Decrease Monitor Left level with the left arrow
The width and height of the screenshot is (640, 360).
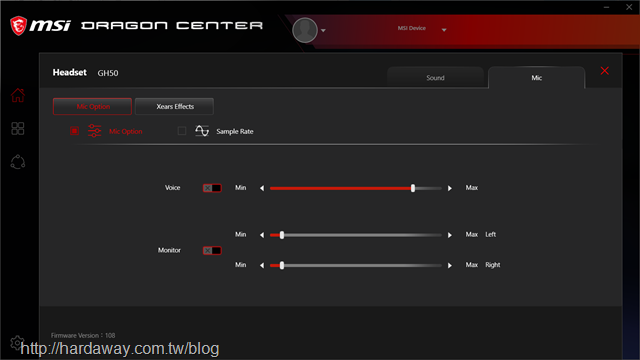(x=262, y=235)
